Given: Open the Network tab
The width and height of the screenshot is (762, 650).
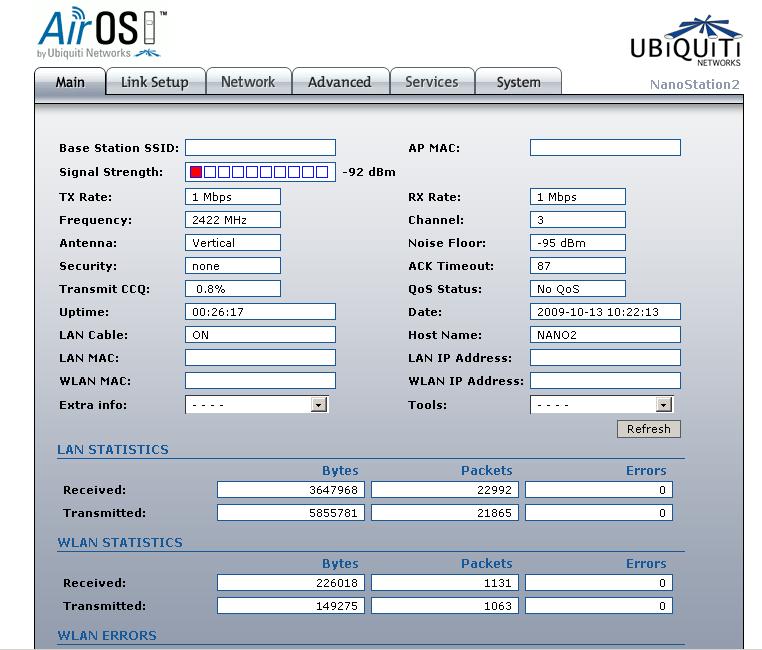Looking at the screenshot, I should [x=248, y=82].
